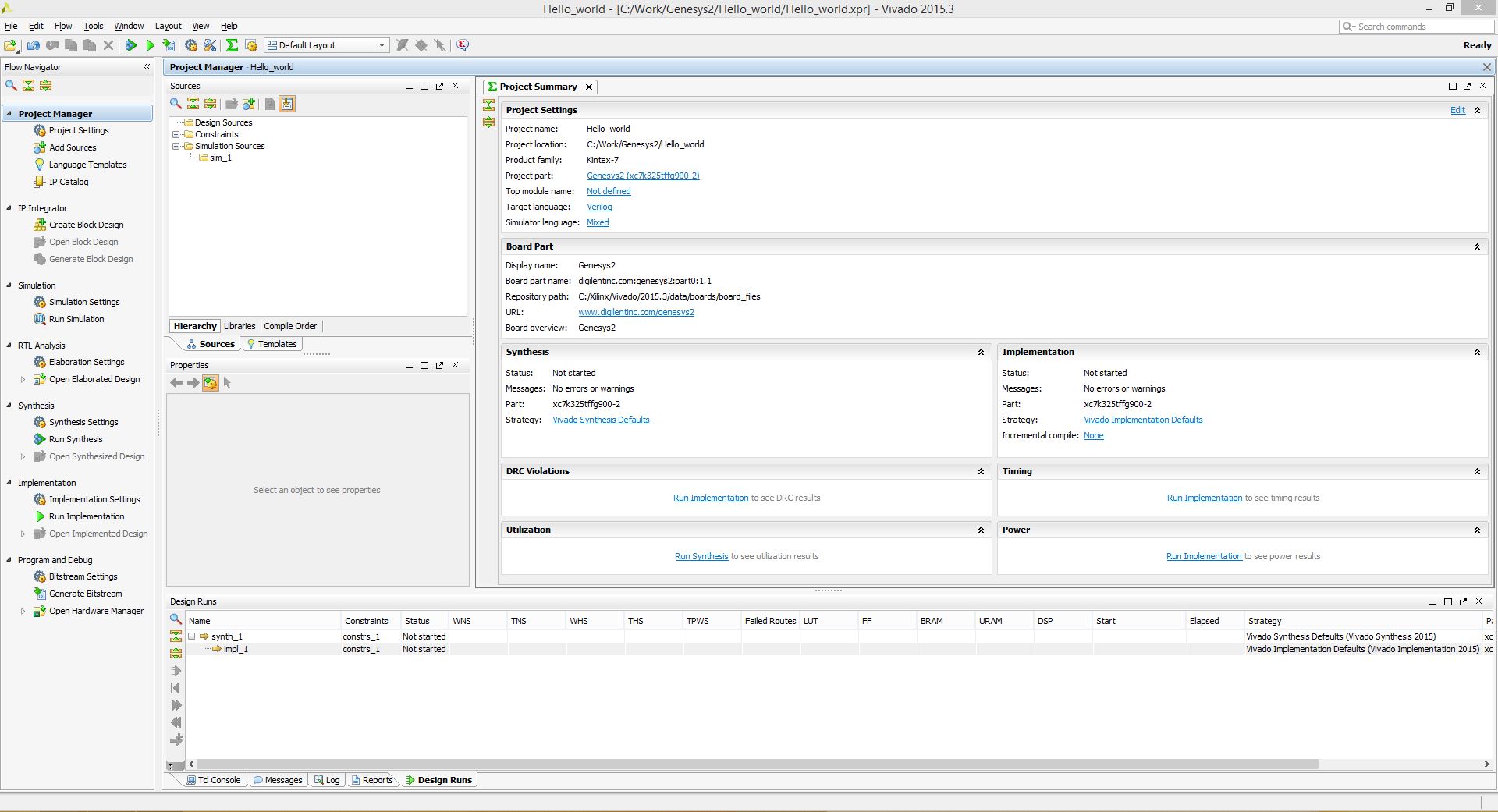Click the search icon in Design Runs panel

tap(176, 619)
